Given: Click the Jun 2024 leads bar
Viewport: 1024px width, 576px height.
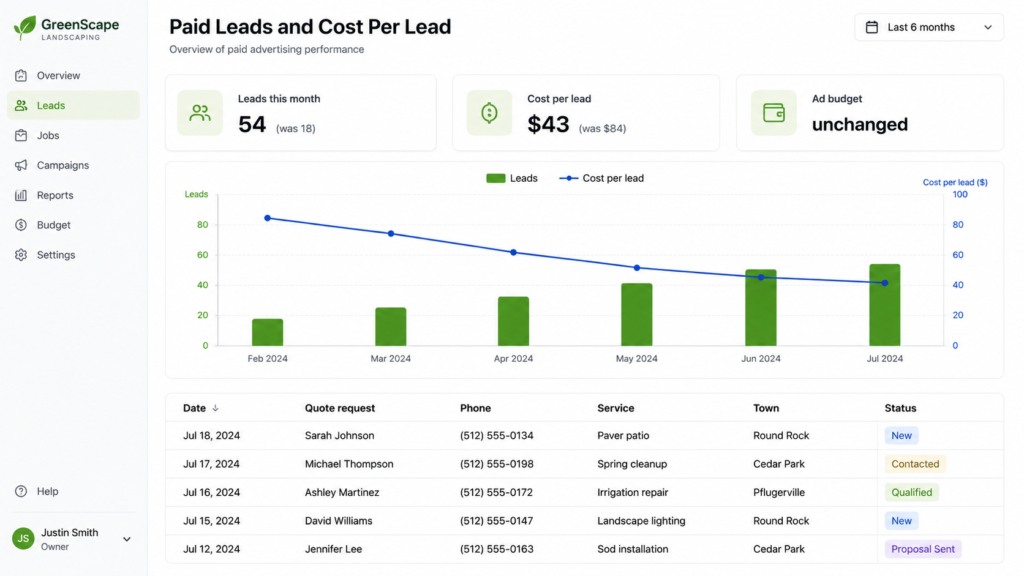Looking at the screenshot, I should click(761, 308).
